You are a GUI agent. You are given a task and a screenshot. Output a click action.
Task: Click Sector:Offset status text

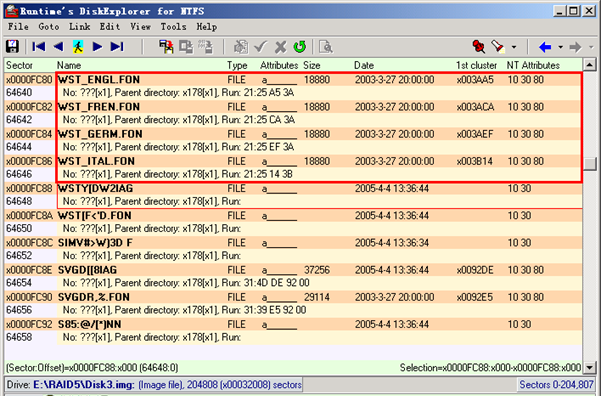(x=92, y=368)
